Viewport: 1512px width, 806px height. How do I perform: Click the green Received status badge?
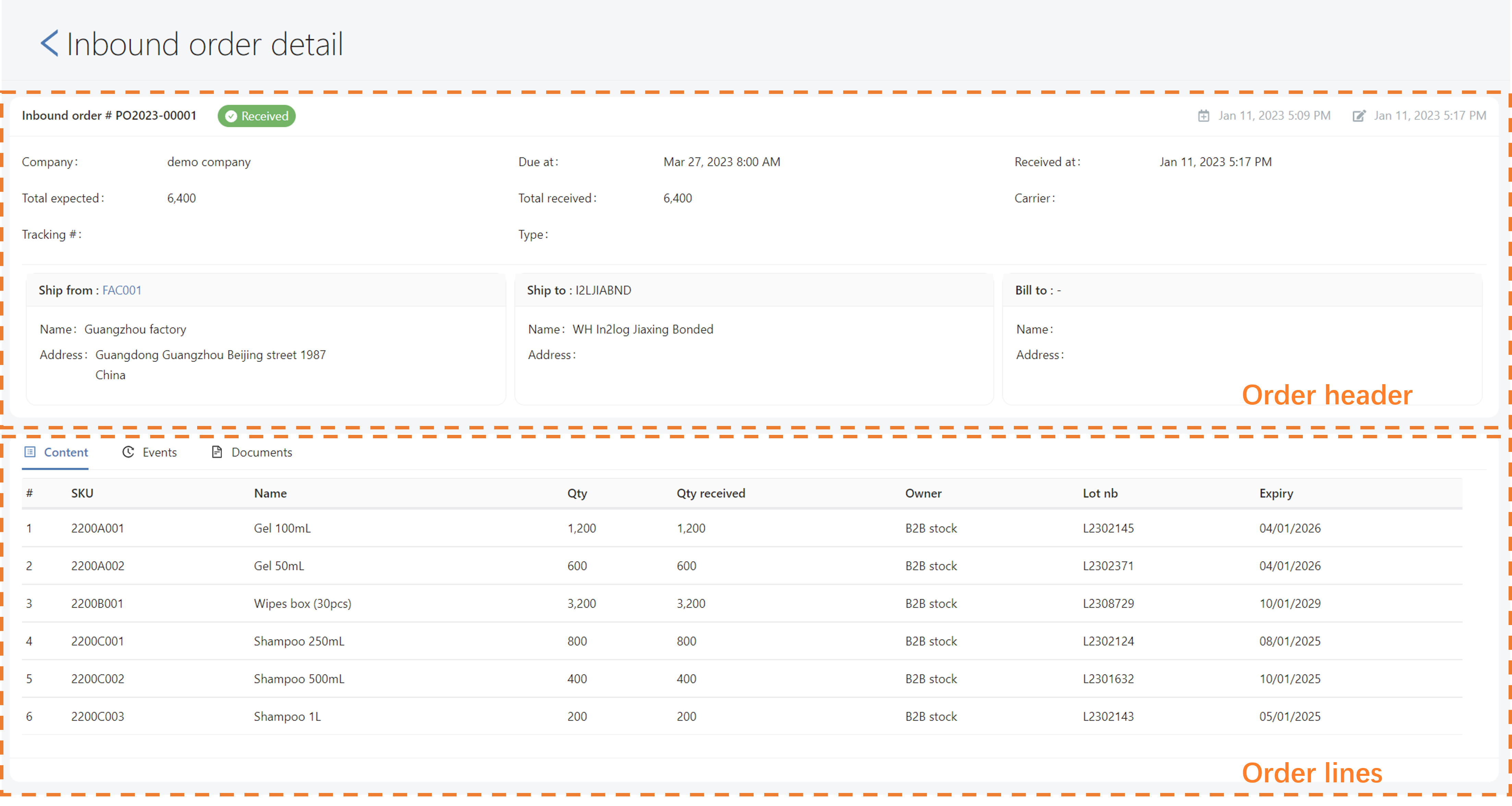tap(256, 116)
